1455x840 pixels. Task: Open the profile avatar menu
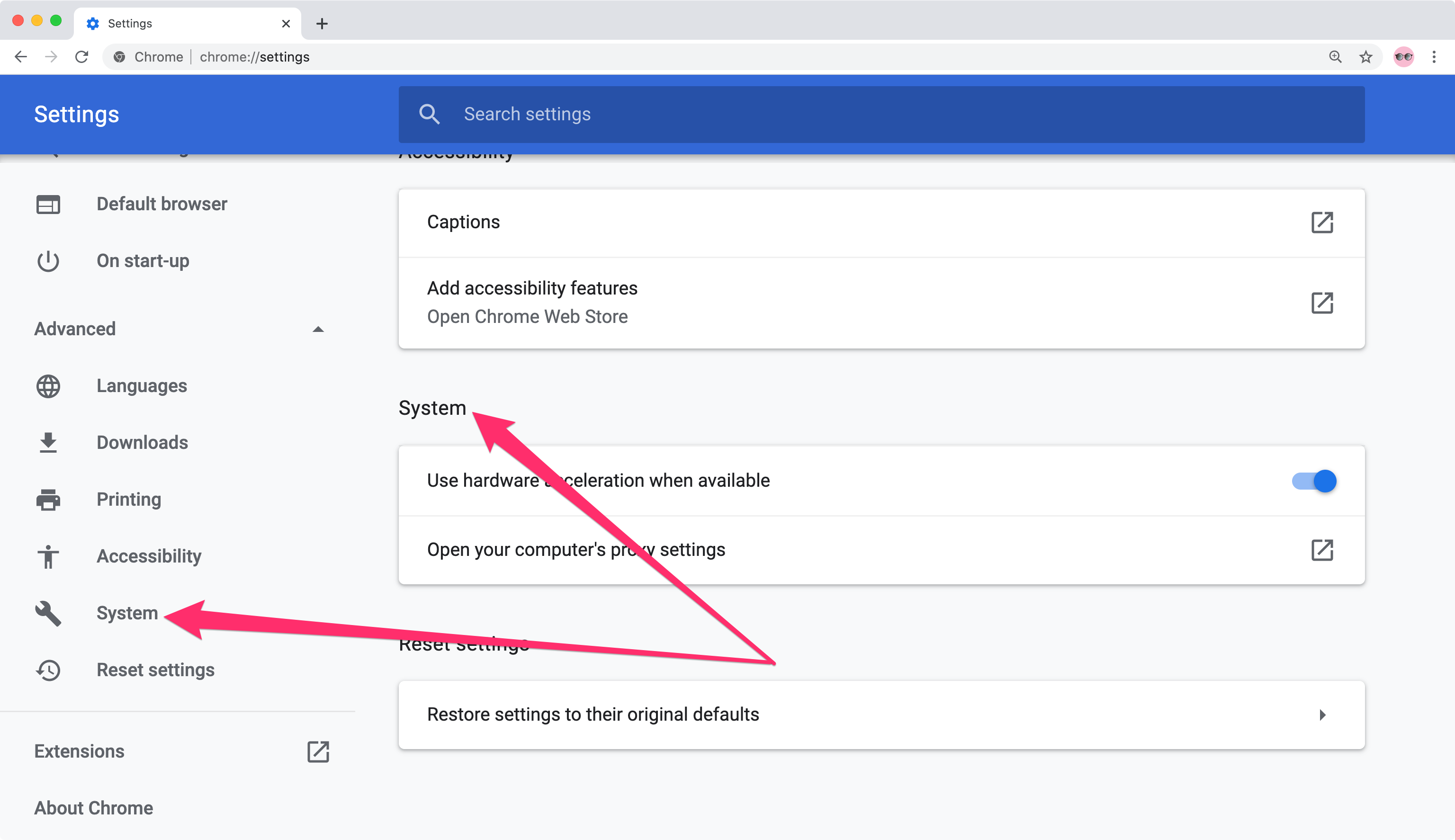point(1404,56)
